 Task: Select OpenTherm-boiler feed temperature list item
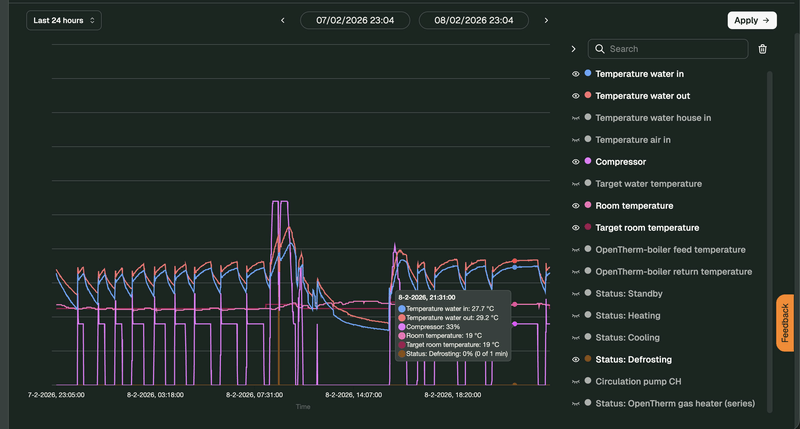pos(672,250)
